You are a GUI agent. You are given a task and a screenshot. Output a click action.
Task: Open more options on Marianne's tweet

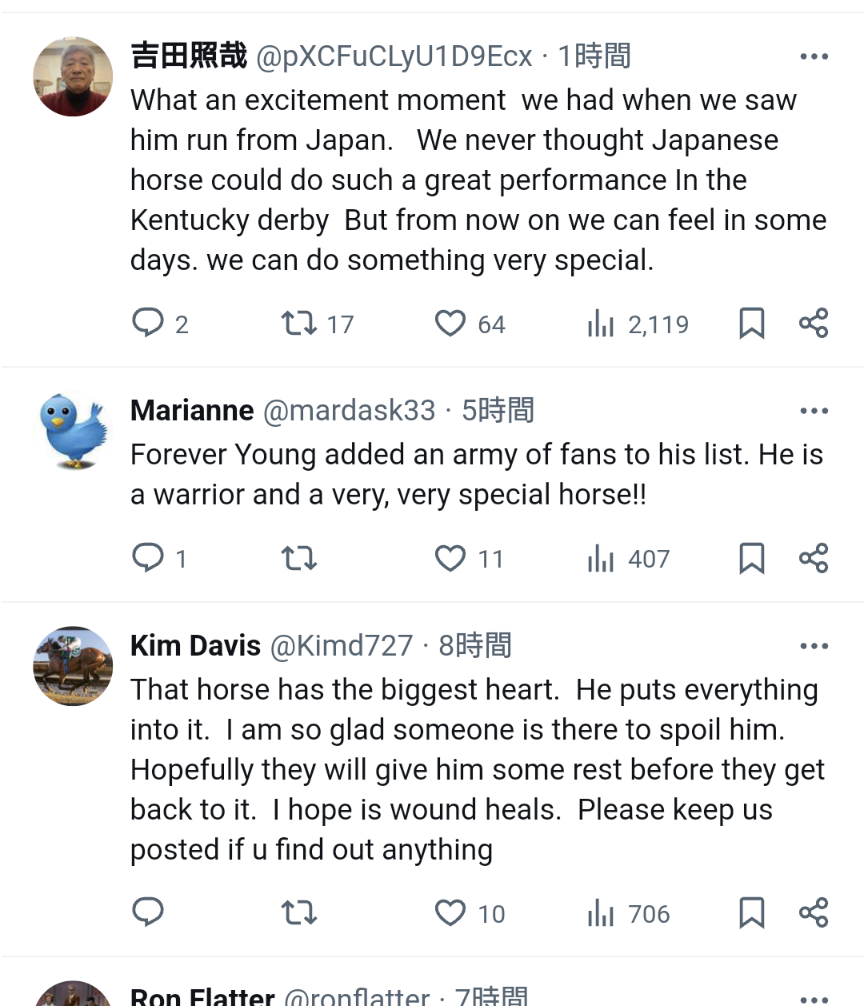(814, 411)
